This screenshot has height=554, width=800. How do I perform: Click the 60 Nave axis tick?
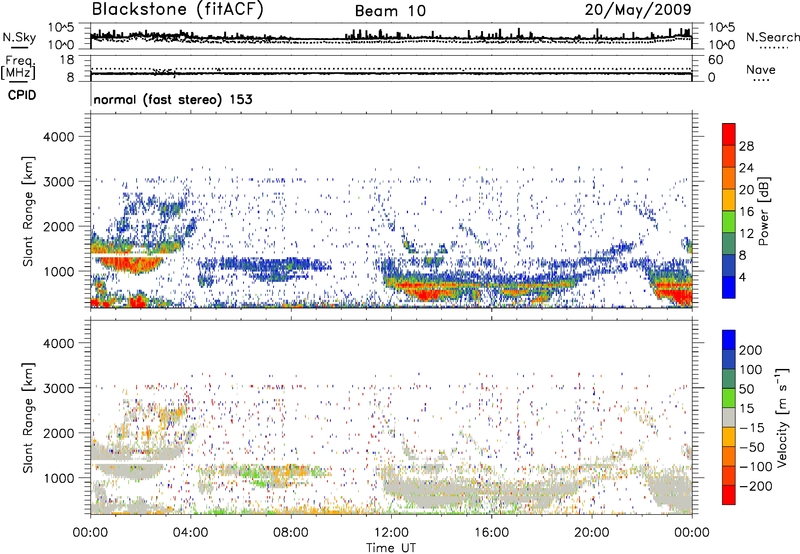pos(716,60)
